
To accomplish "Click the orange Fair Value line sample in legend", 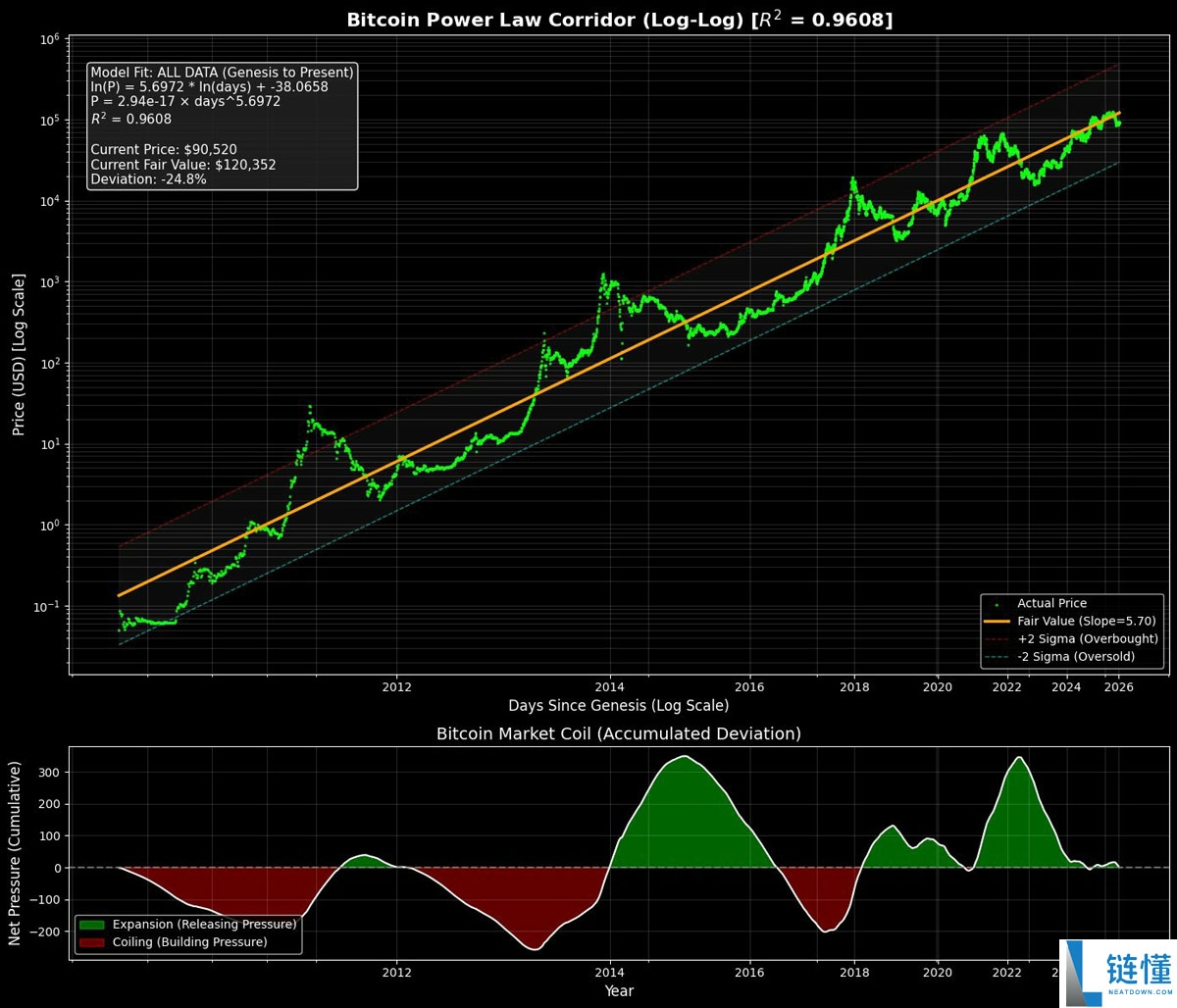I will click(x=997, y=622).
